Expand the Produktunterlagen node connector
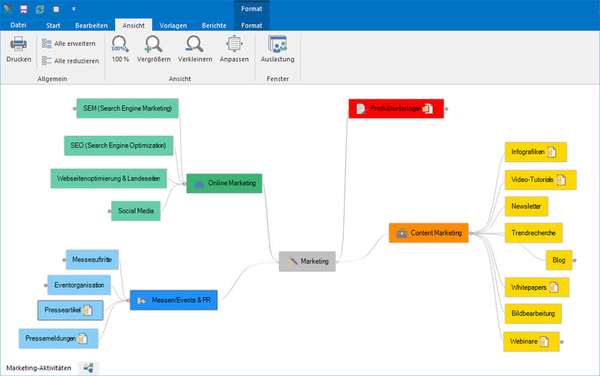The width and height of the screenshot is (600, 376). click(446, 109)
